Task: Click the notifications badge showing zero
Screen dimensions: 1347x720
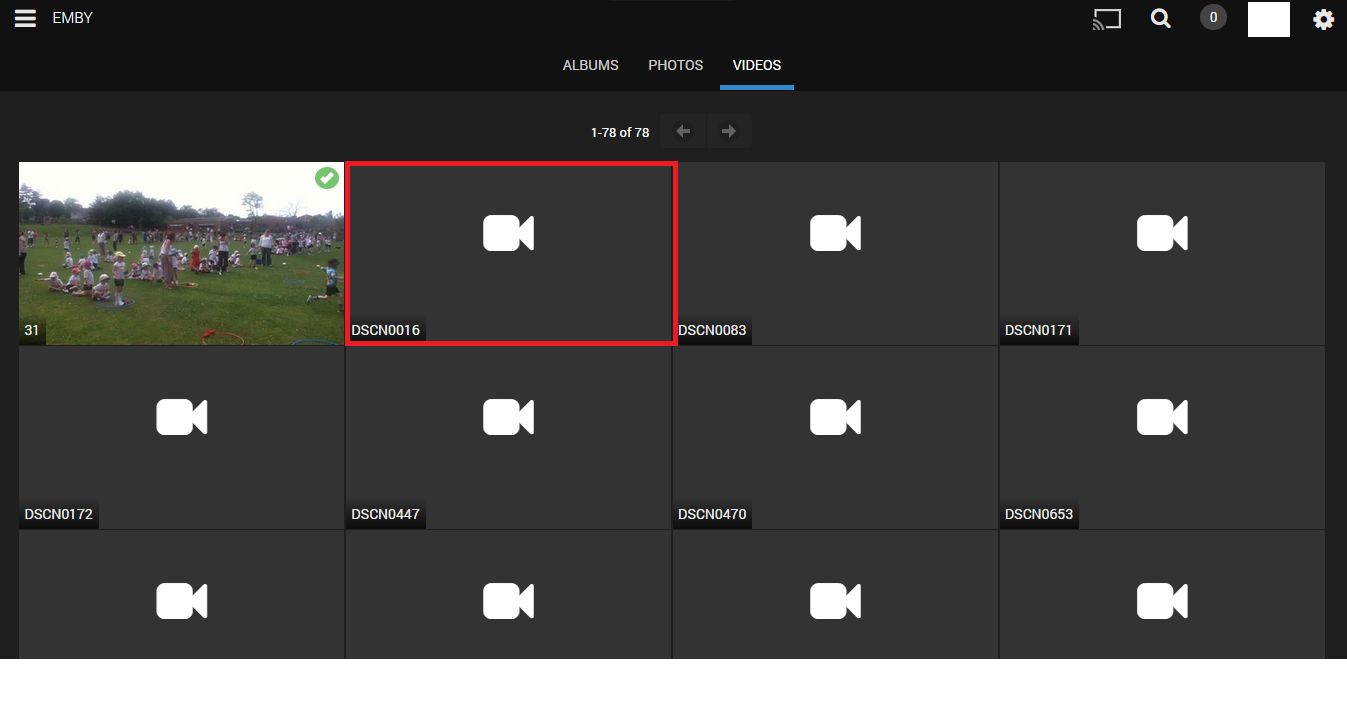Action: pos(1212,17)
